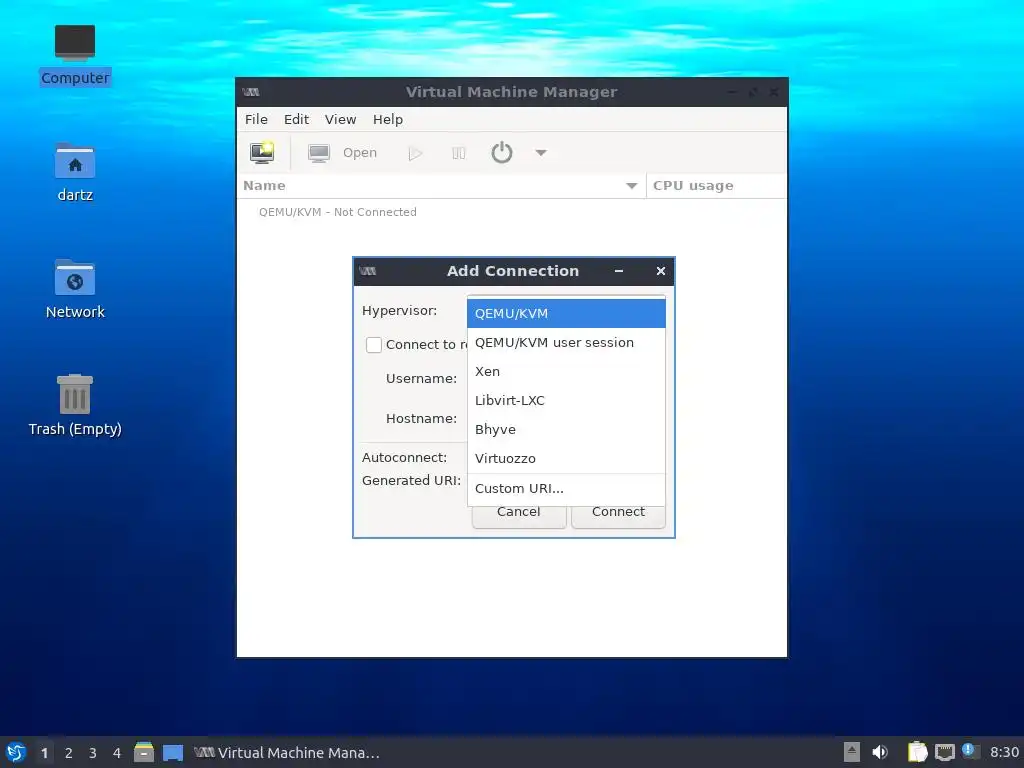
Task: Switch to workspace 2
Action: (x=69, y=753)
